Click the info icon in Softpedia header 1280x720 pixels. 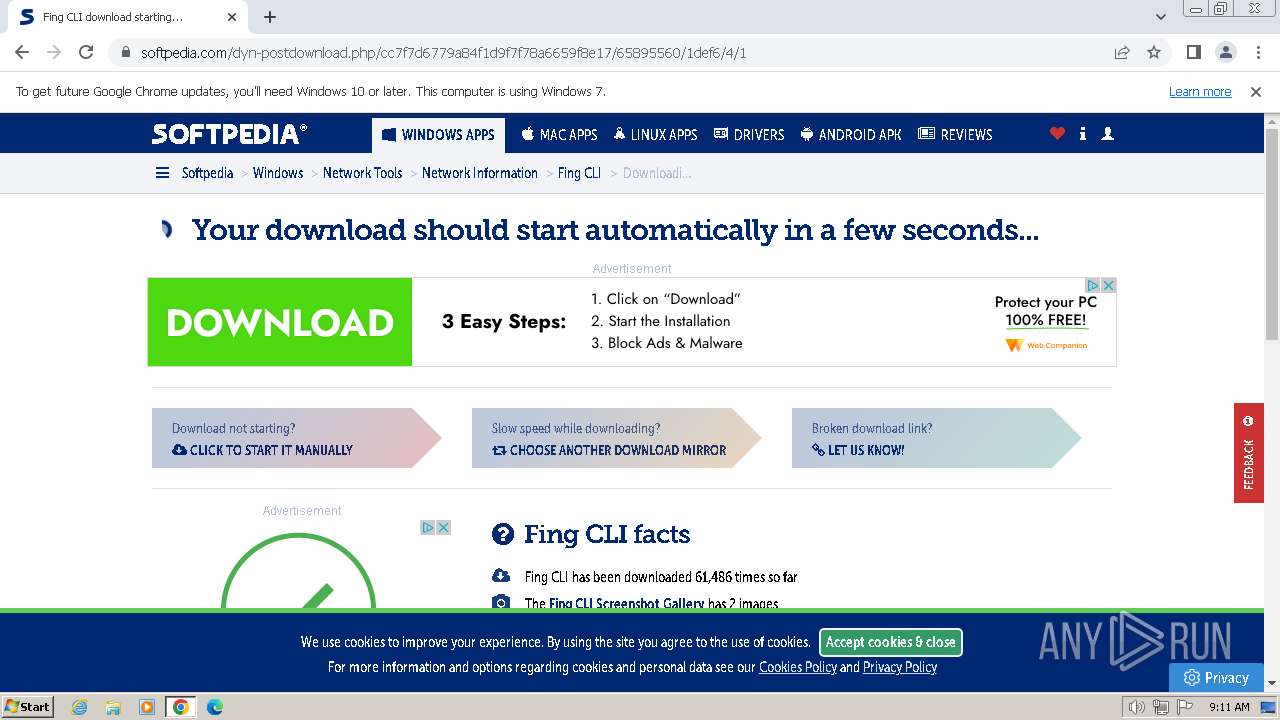pyautogui.click(x=1083, y=133)
